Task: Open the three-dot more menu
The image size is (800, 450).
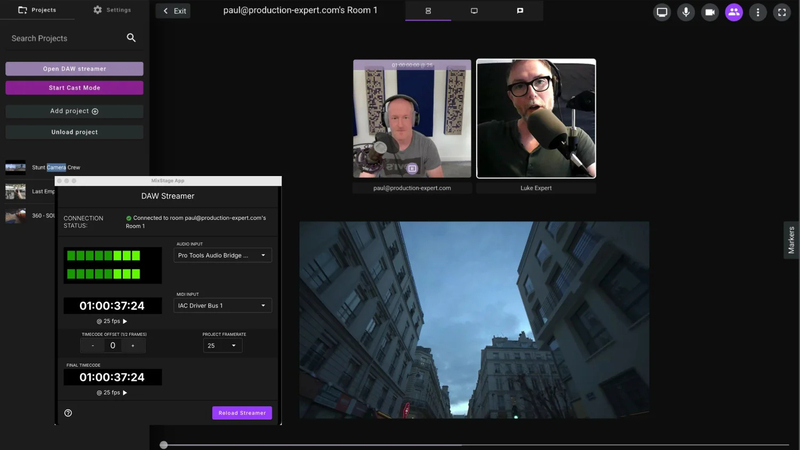Action: tap(758, 12)
